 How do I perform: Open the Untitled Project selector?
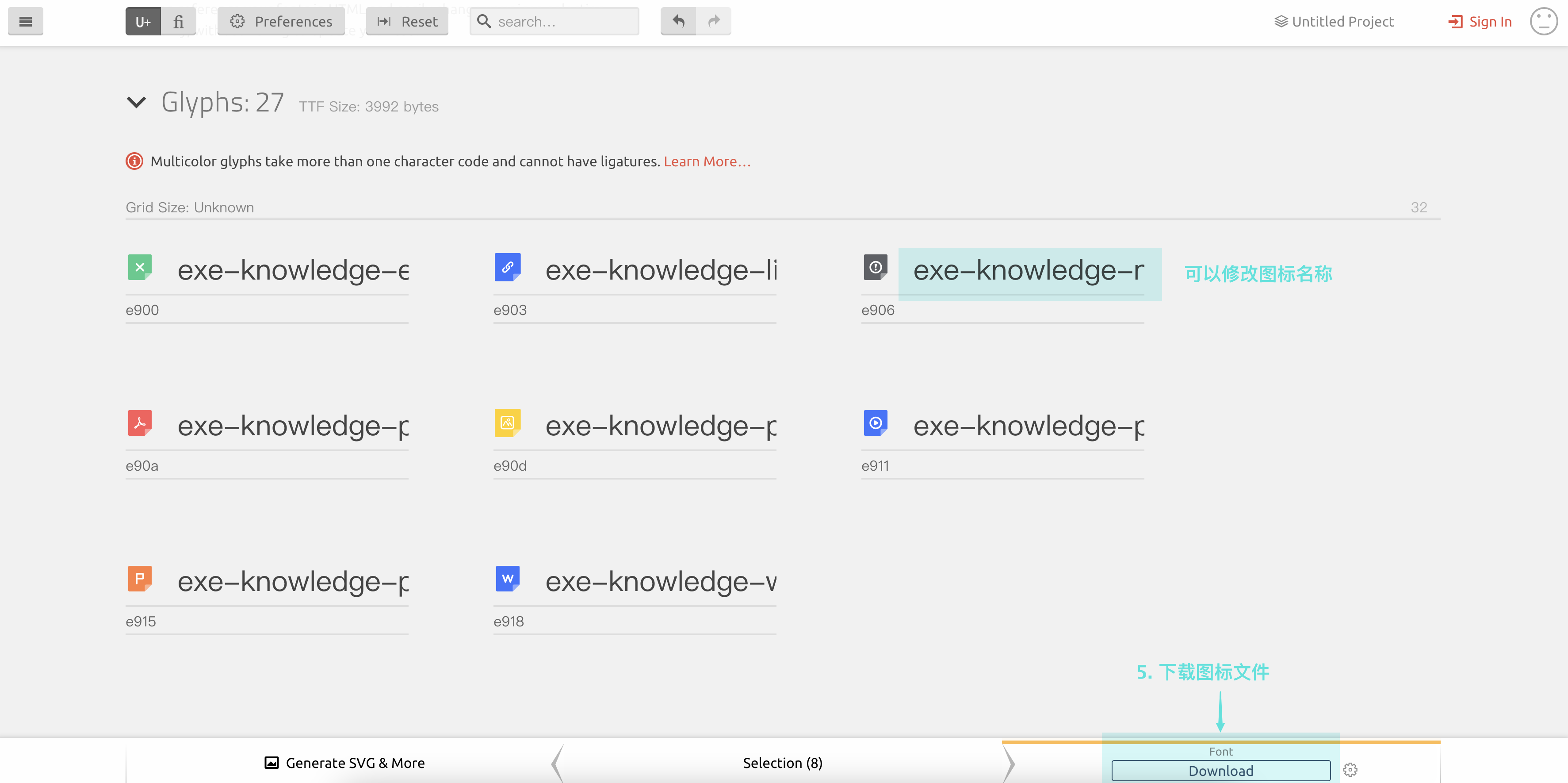pos(1334,22)
